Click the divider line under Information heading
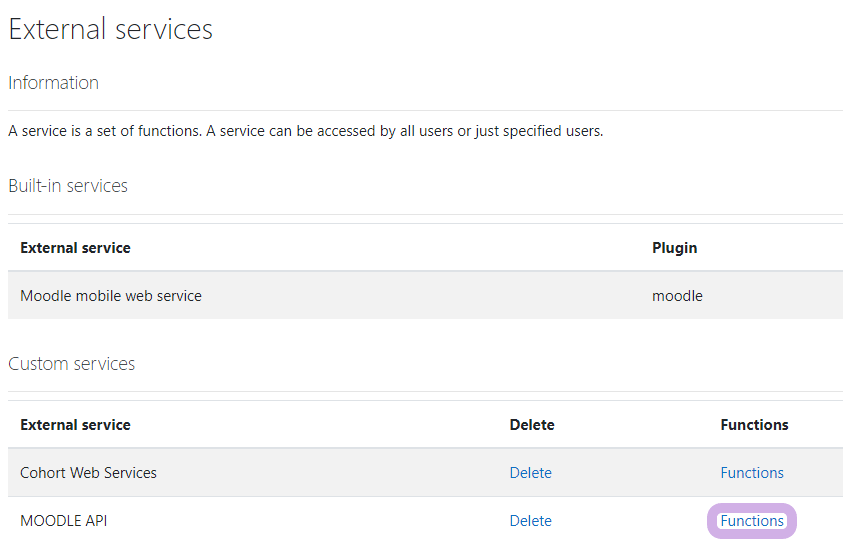 (x=425, y=111)
